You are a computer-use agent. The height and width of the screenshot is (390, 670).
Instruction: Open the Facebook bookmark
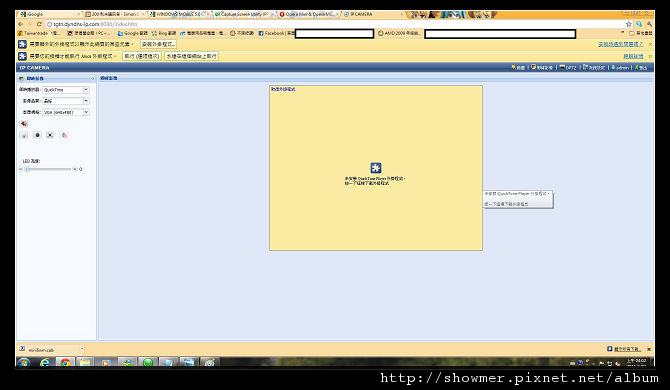[x=276, y=33]
